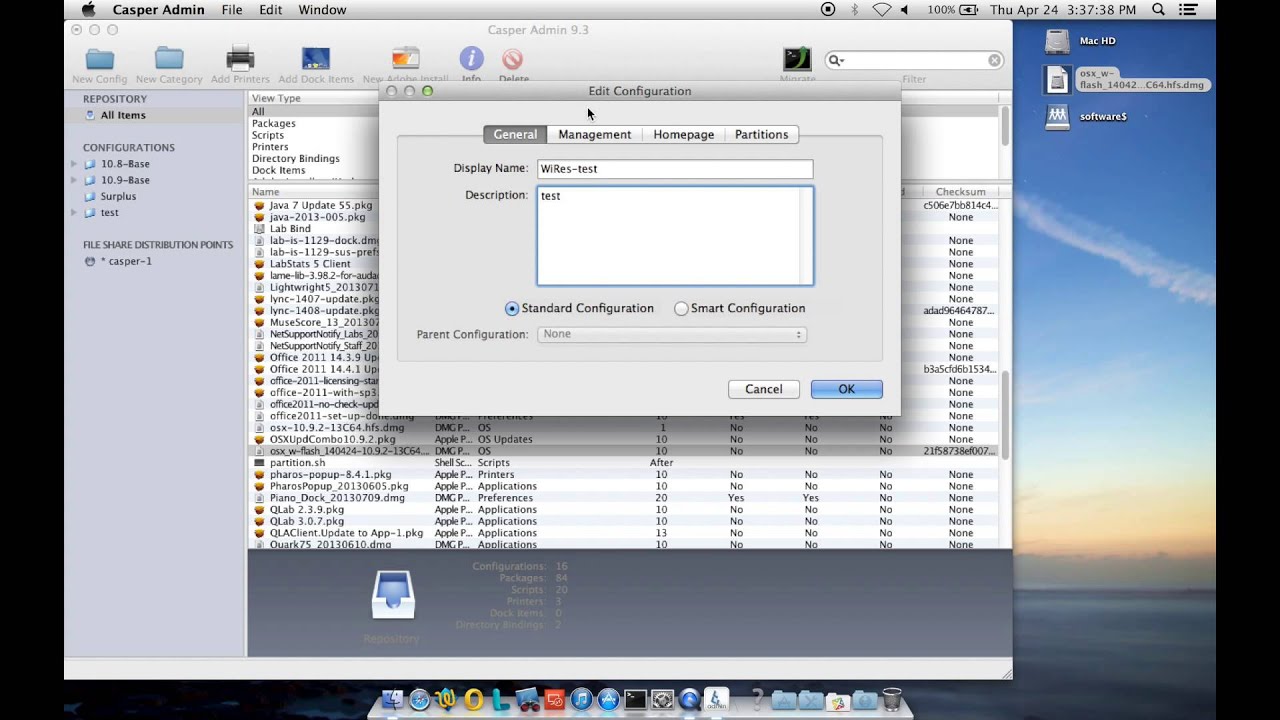Click the New Config toolbar icon

point(99,58)
